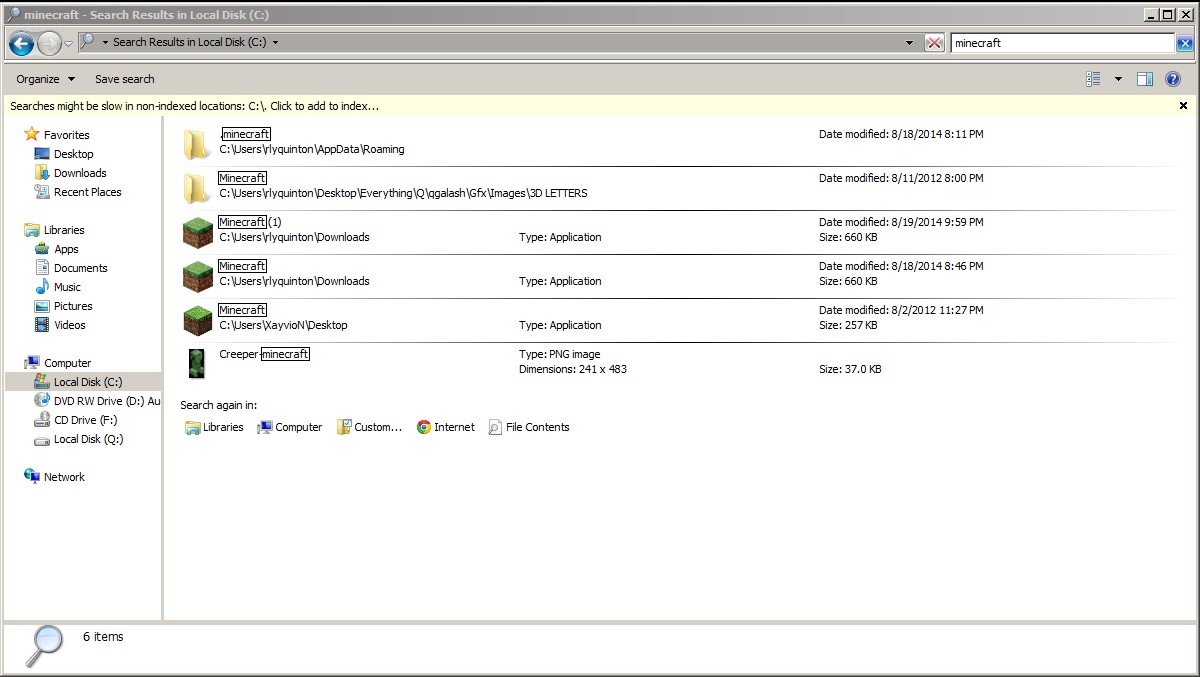Search again in Libraries

pyautogui.click(x=214, y=427)
